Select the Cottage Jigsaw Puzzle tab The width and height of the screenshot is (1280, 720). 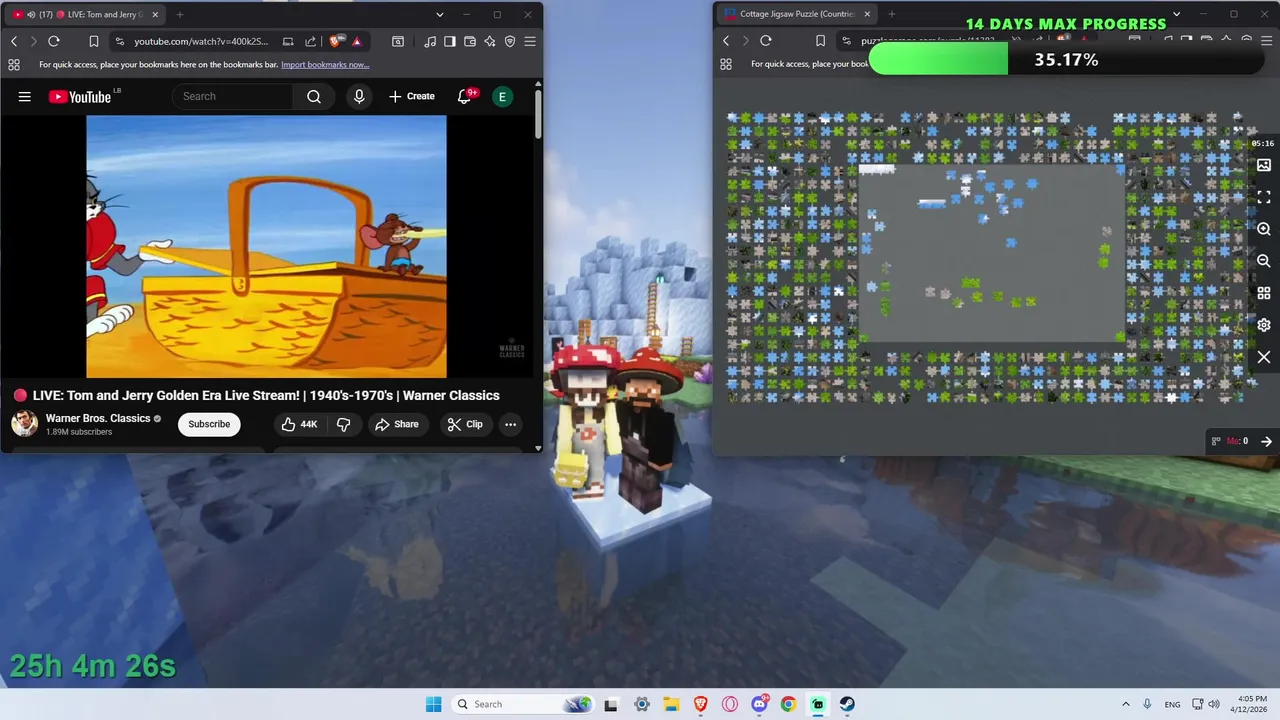(798, 14)
